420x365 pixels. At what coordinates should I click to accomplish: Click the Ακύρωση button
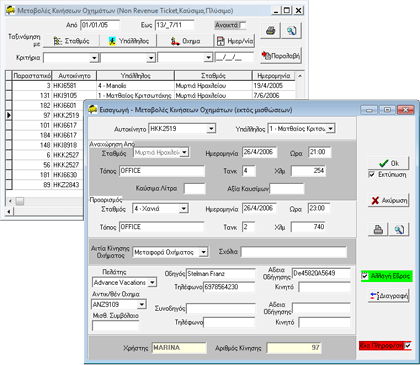coord(389,200)
